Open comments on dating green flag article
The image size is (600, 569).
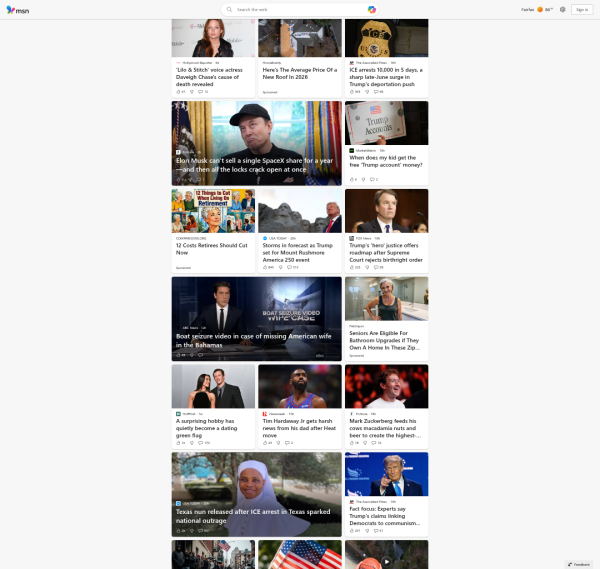[204, 443]
